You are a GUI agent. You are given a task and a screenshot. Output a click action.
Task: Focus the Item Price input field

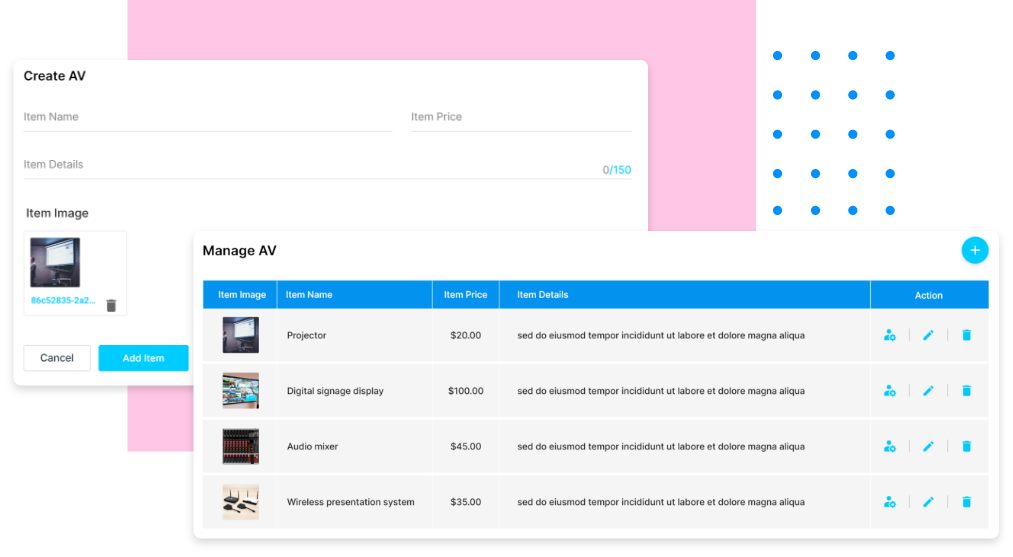click(x=520, y=118)
